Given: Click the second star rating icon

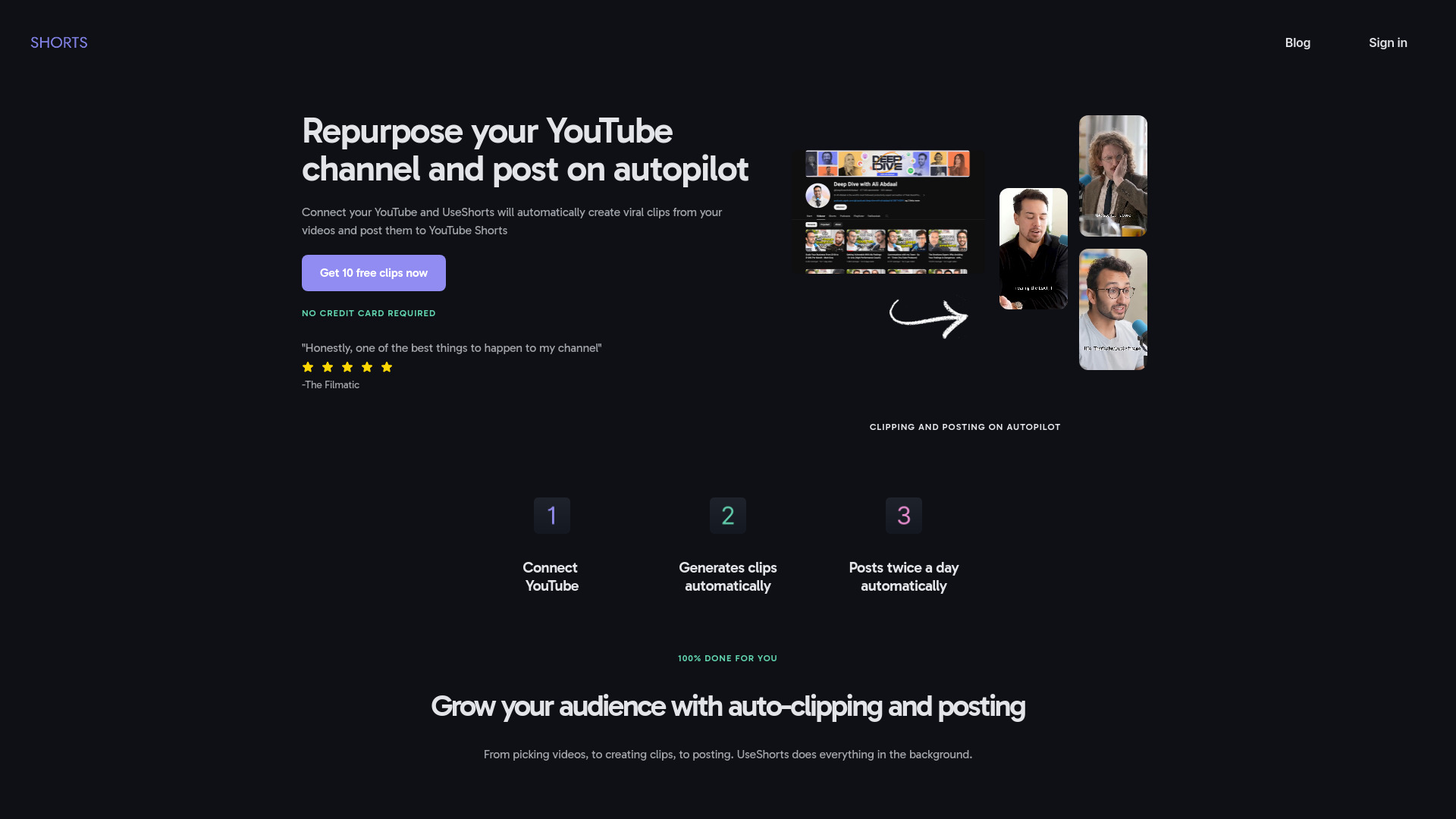Looking at the screenshot, I should tap(328, 366).
